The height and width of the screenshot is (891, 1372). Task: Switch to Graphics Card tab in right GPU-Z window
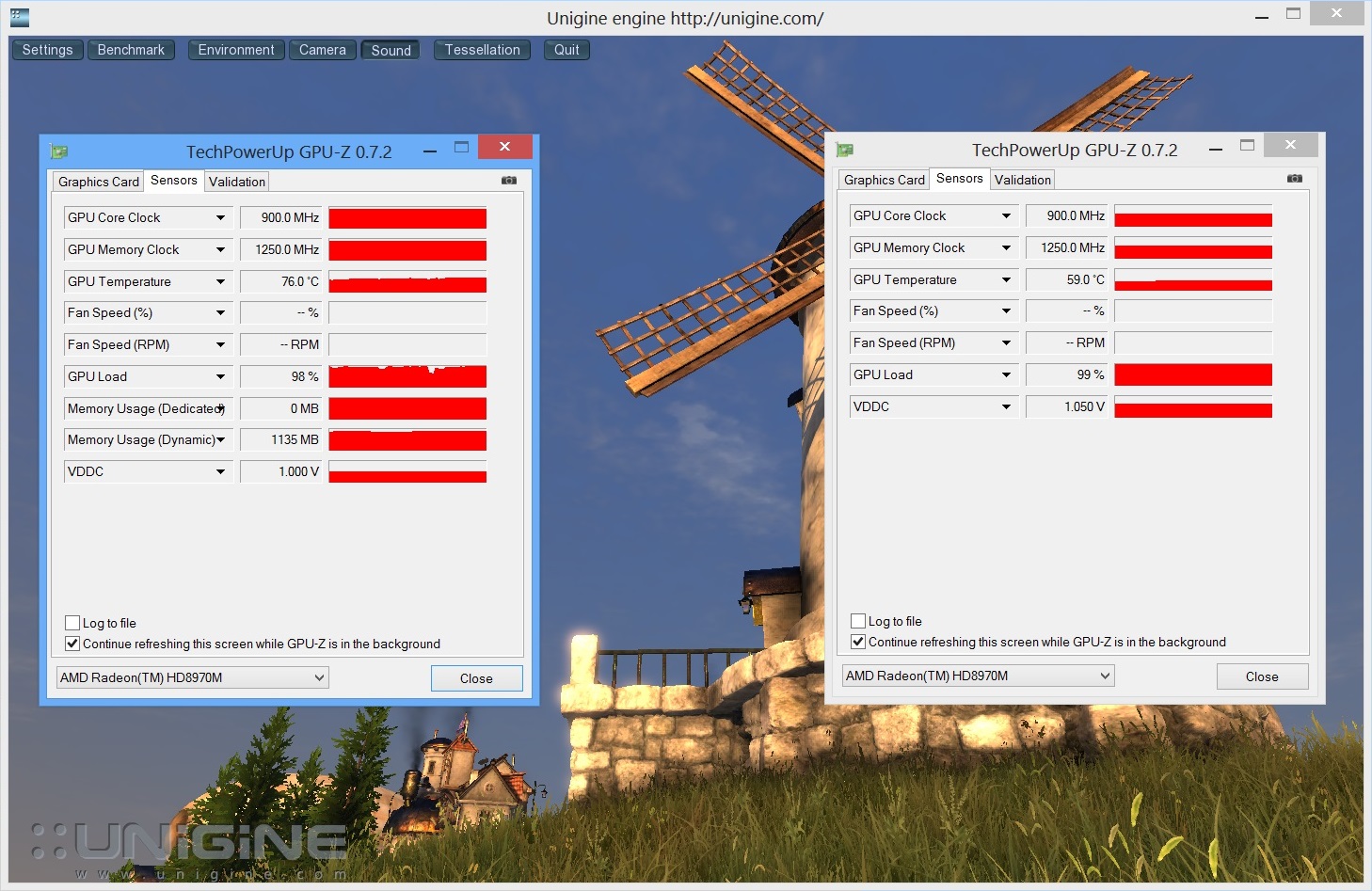(x=885, y=180)
